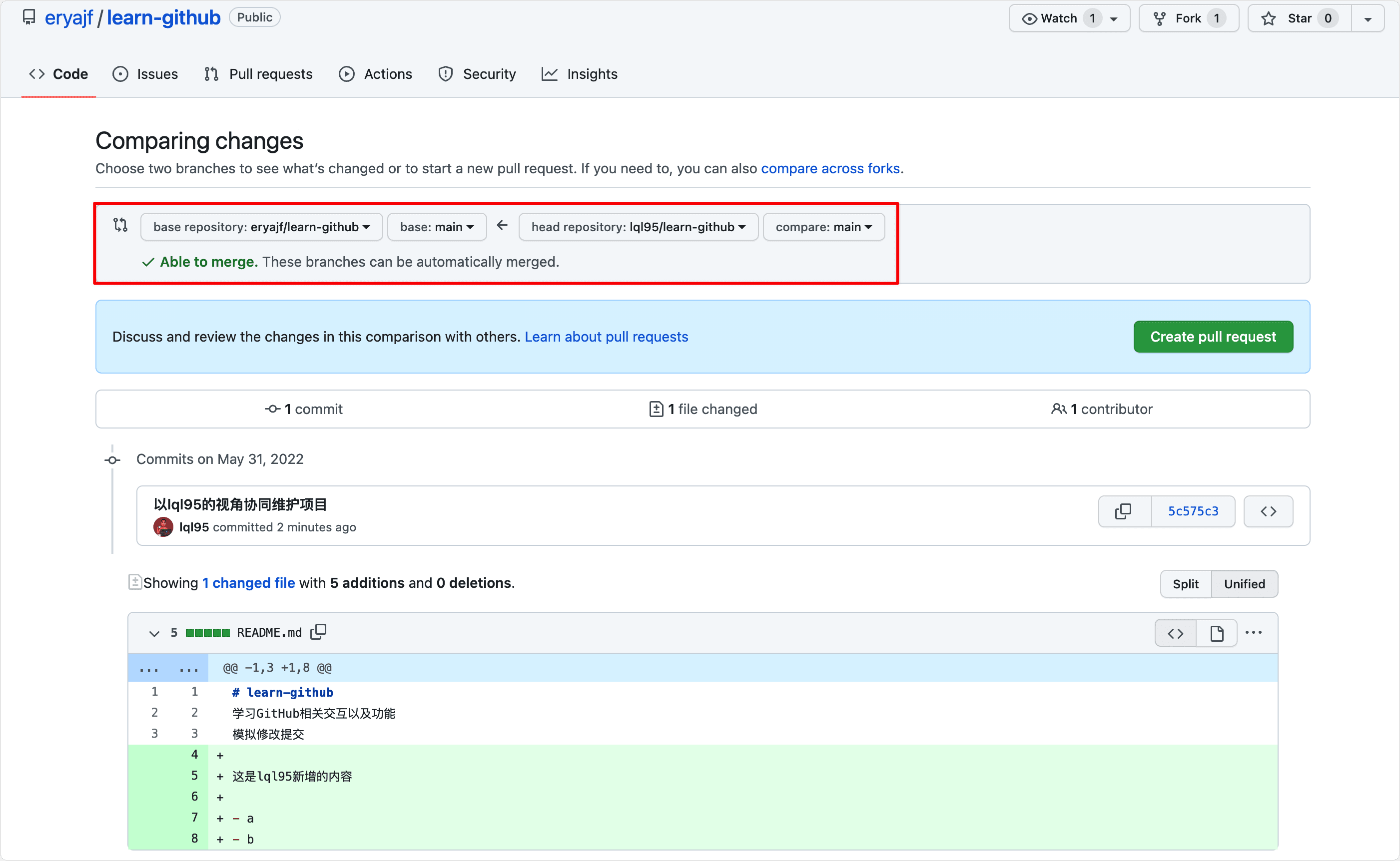Open the base repository dropdown
The height and width of the screenshot is (861, 1400).
[x=261, y=227]
